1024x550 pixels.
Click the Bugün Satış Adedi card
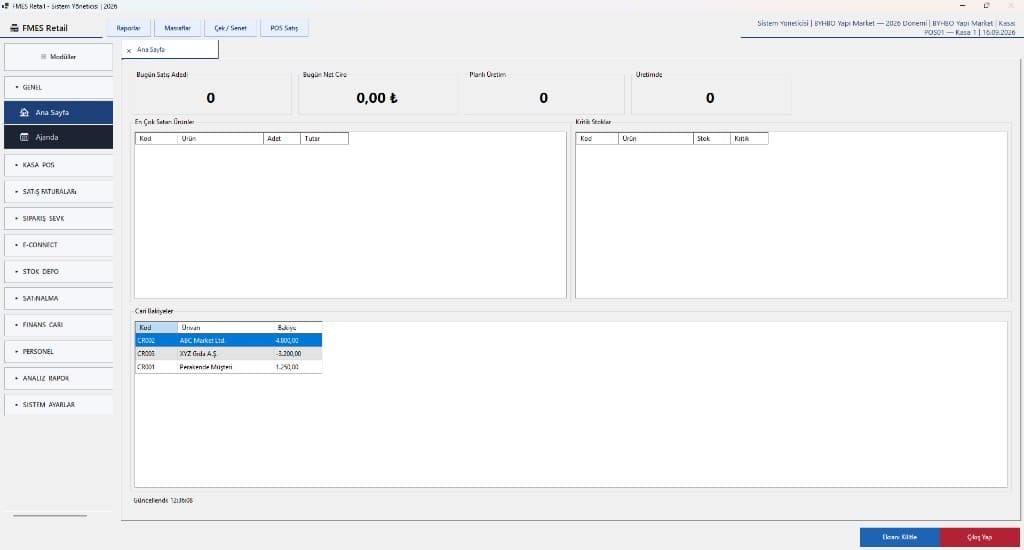click(211, 91)
